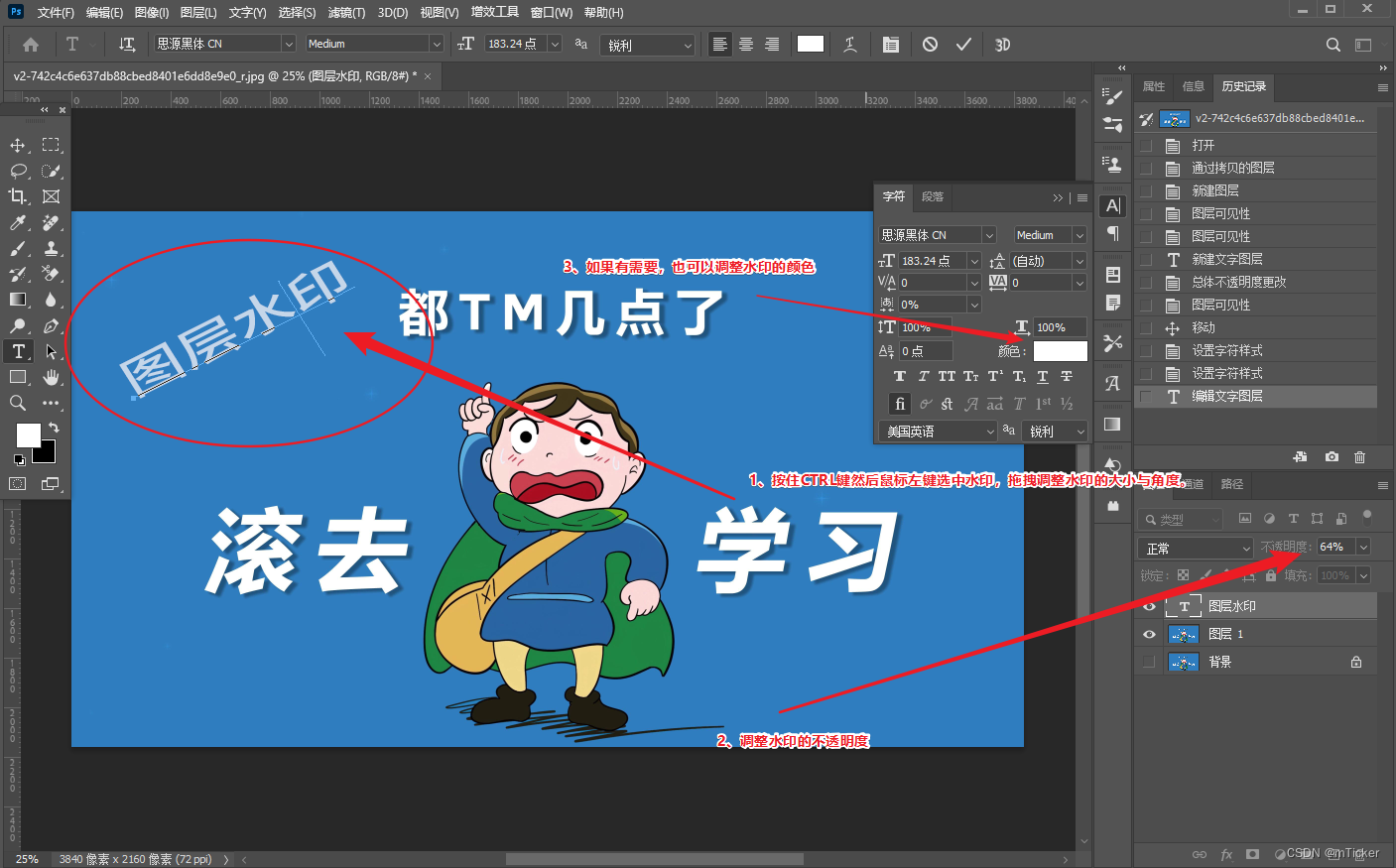
Task: Toggle Underline in Character panel
Action: click(x=1043, y=377)
